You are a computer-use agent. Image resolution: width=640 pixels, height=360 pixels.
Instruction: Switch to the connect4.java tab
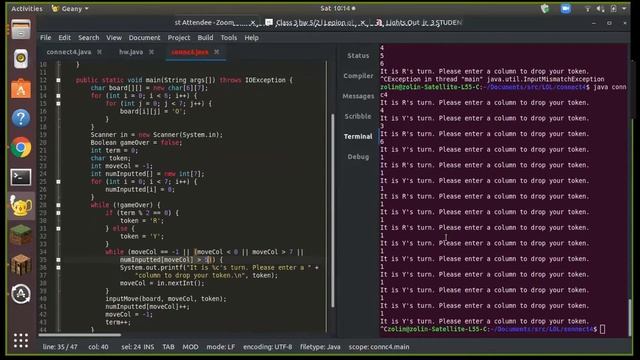tap(69, 52)
